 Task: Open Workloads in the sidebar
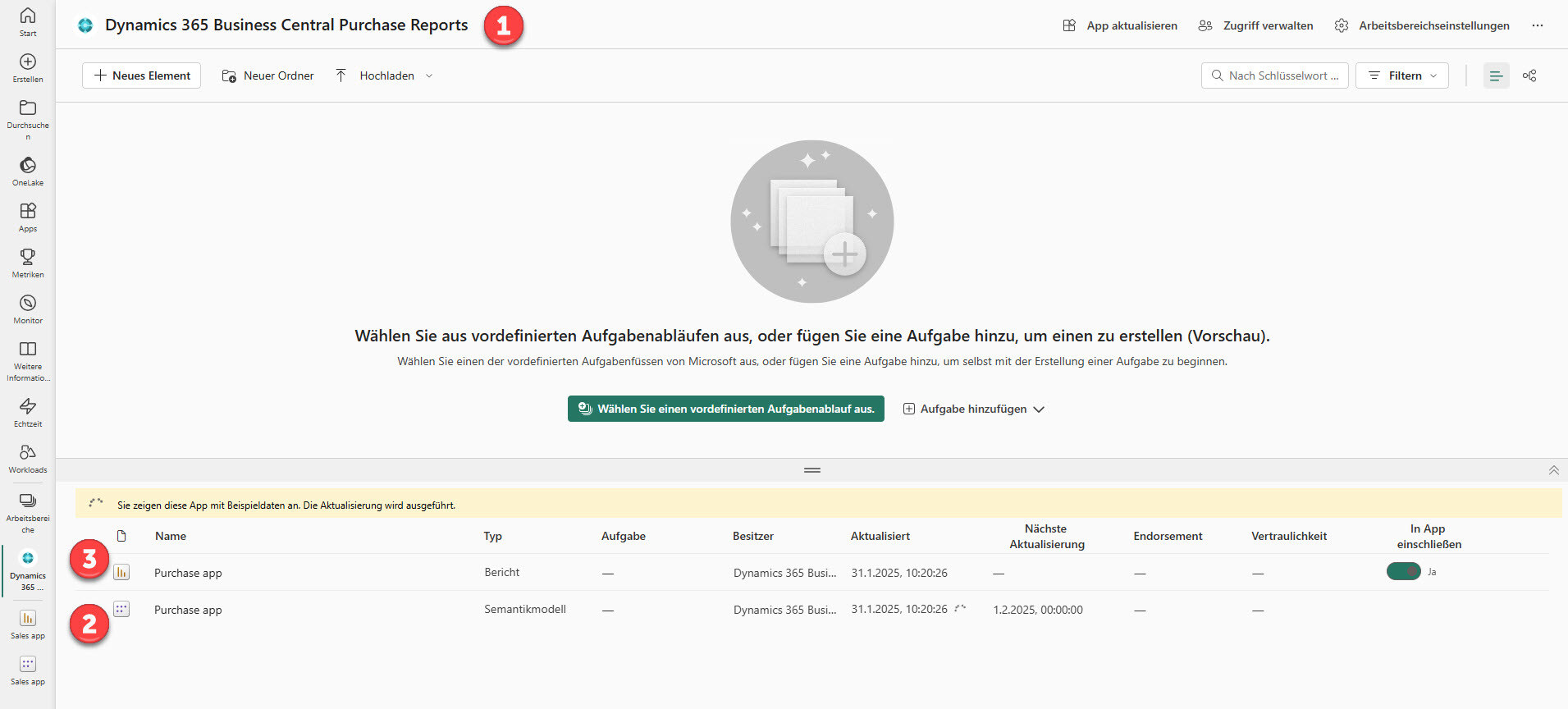click(x=28, y=458)
